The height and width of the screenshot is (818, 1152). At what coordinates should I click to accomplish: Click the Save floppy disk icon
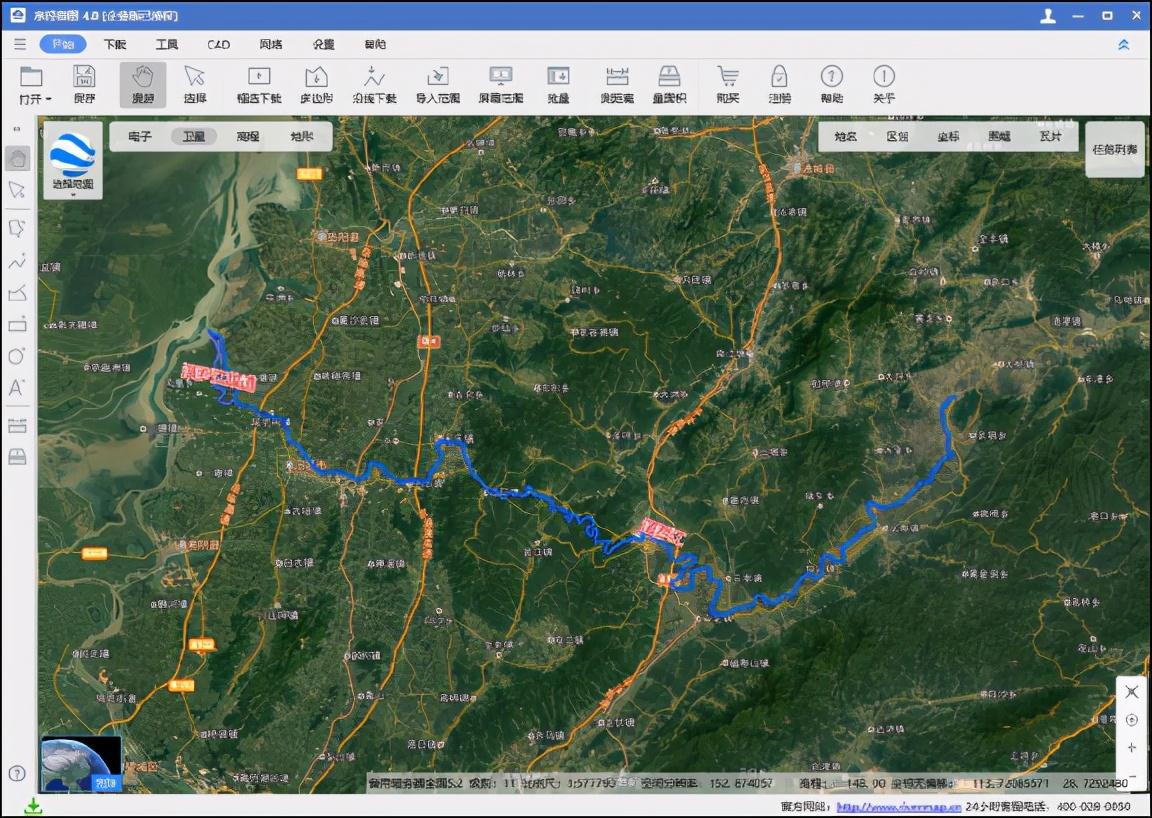tap(84, 76)
